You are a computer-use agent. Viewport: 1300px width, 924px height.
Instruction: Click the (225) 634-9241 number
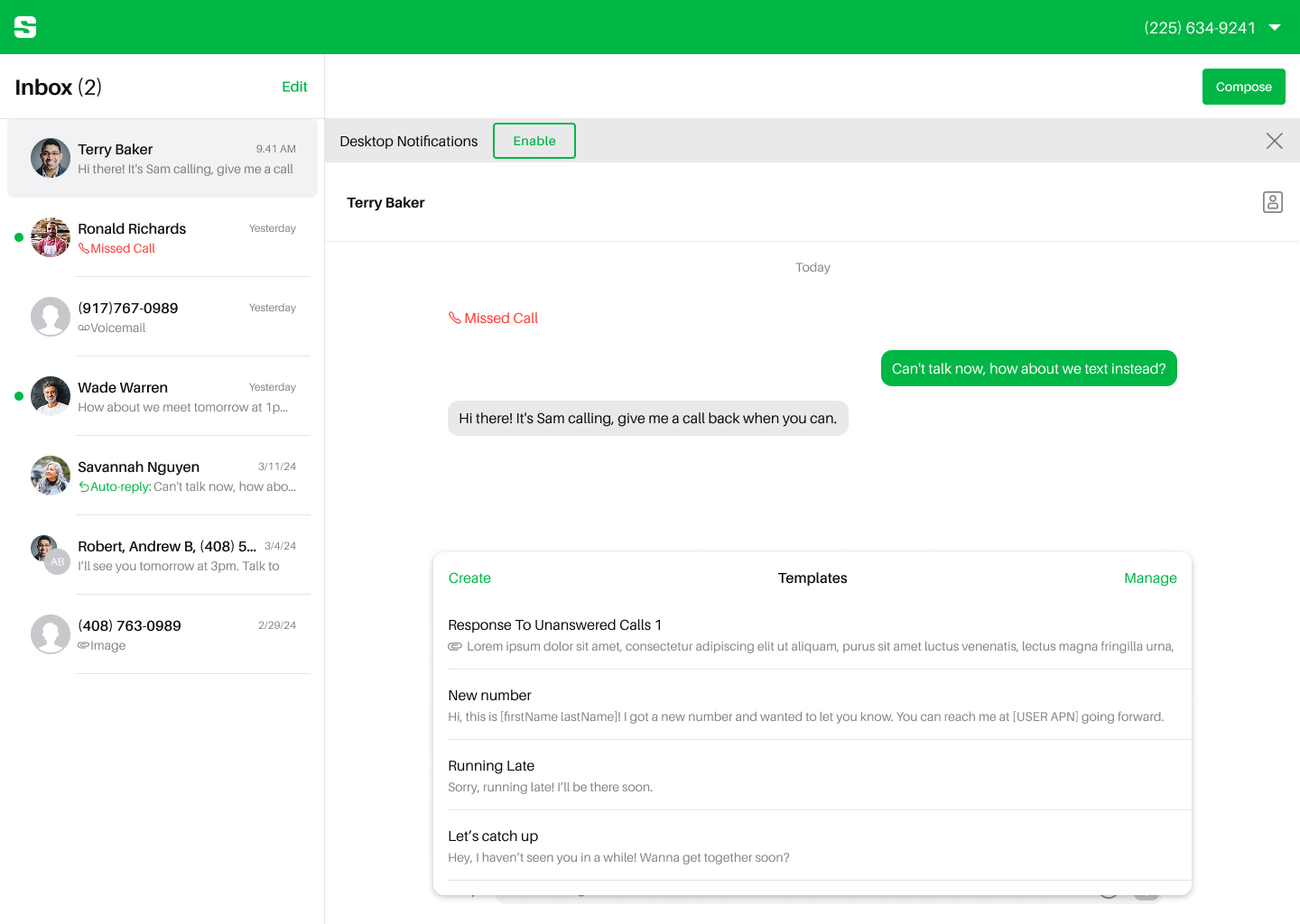point(1200,28)
